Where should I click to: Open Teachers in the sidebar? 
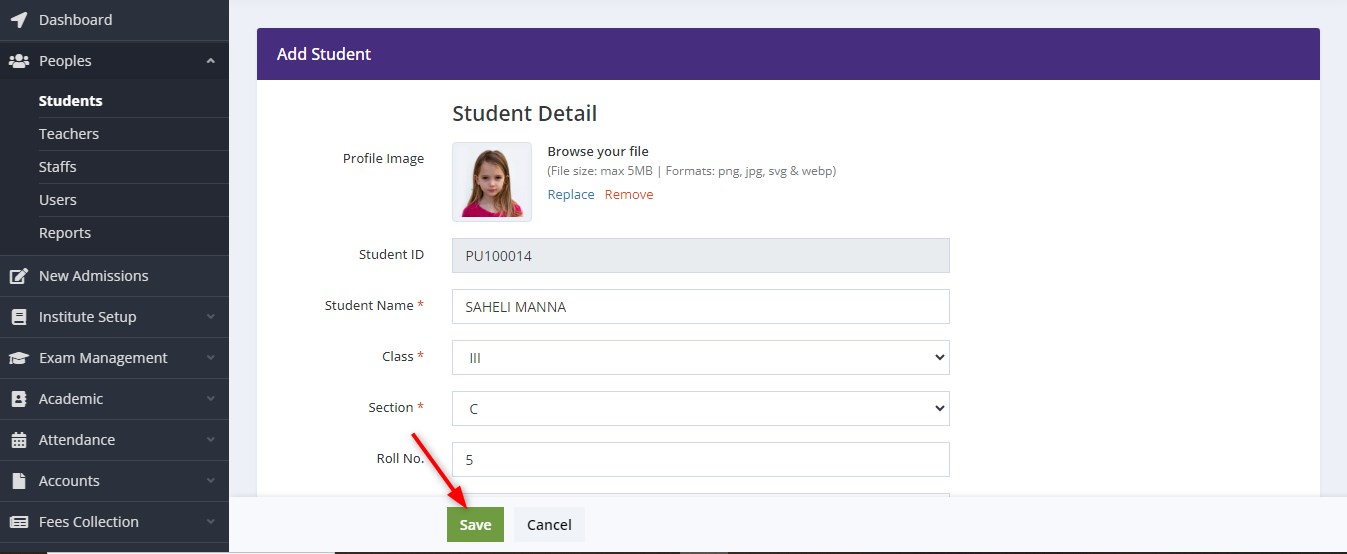pos(69,134)
